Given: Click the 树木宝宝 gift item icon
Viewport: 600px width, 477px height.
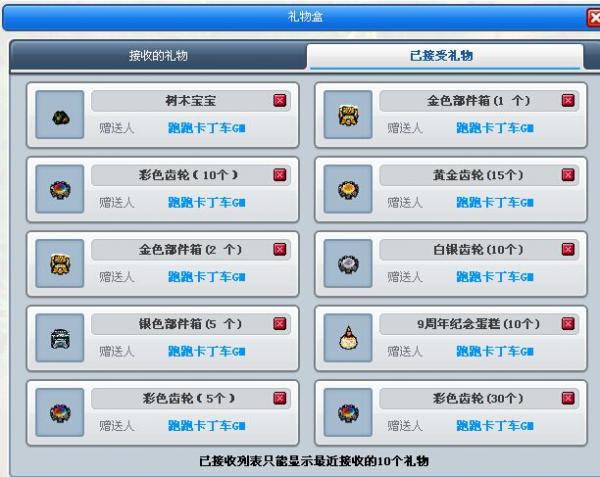Looking at the screenshot, I should 60,114.
